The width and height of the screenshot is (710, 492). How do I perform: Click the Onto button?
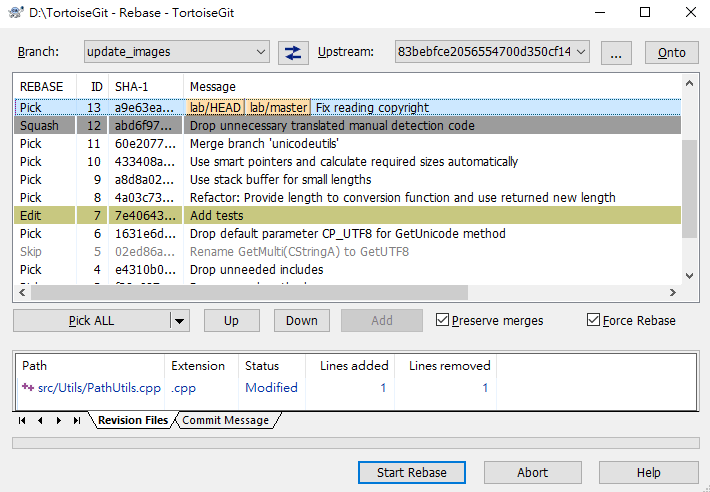click(672, 53)
